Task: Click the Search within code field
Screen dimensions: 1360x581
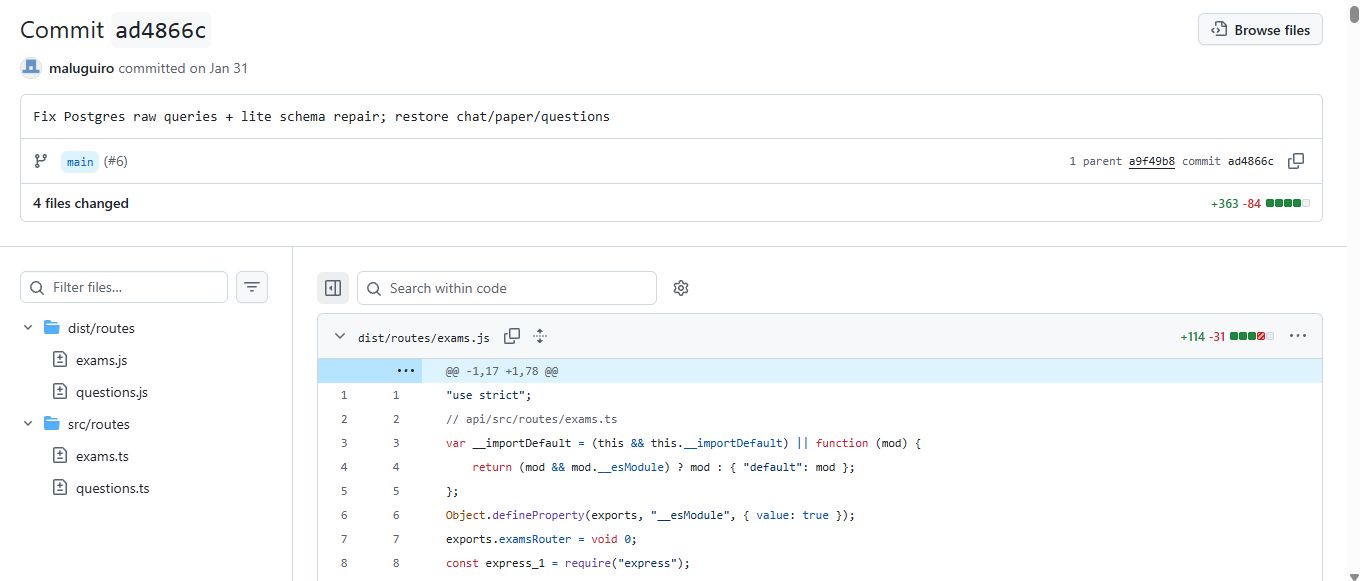Action: pyautogui.click(x=507, y=288)
